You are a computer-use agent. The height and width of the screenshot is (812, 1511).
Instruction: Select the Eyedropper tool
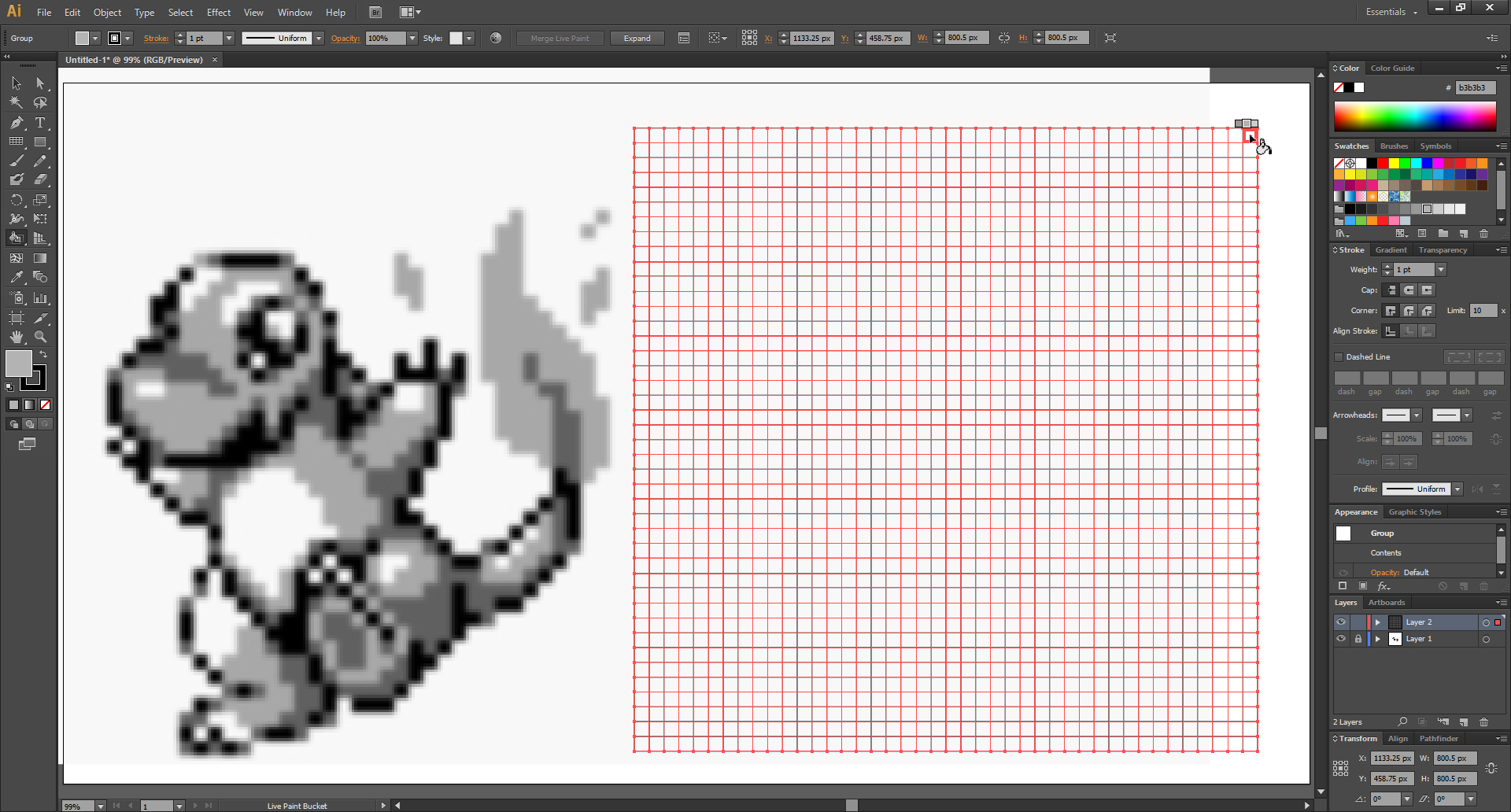tap(17, 277)
